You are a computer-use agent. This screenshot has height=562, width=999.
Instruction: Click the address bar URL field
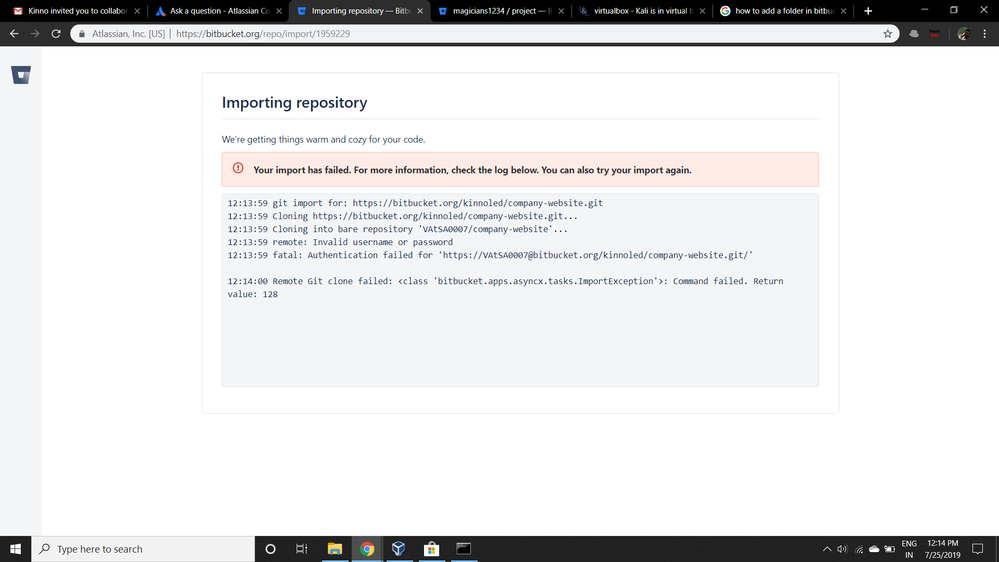(x=484, y=34)
